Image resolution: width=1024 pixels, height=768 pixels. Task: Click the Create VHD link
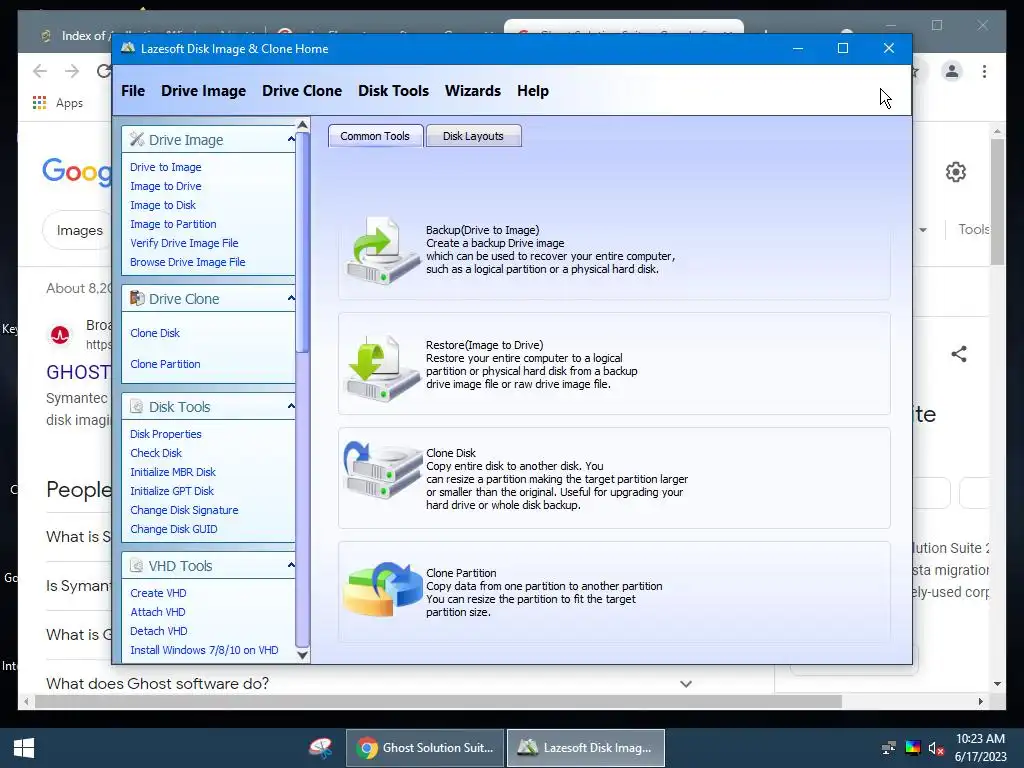(158, 593)
